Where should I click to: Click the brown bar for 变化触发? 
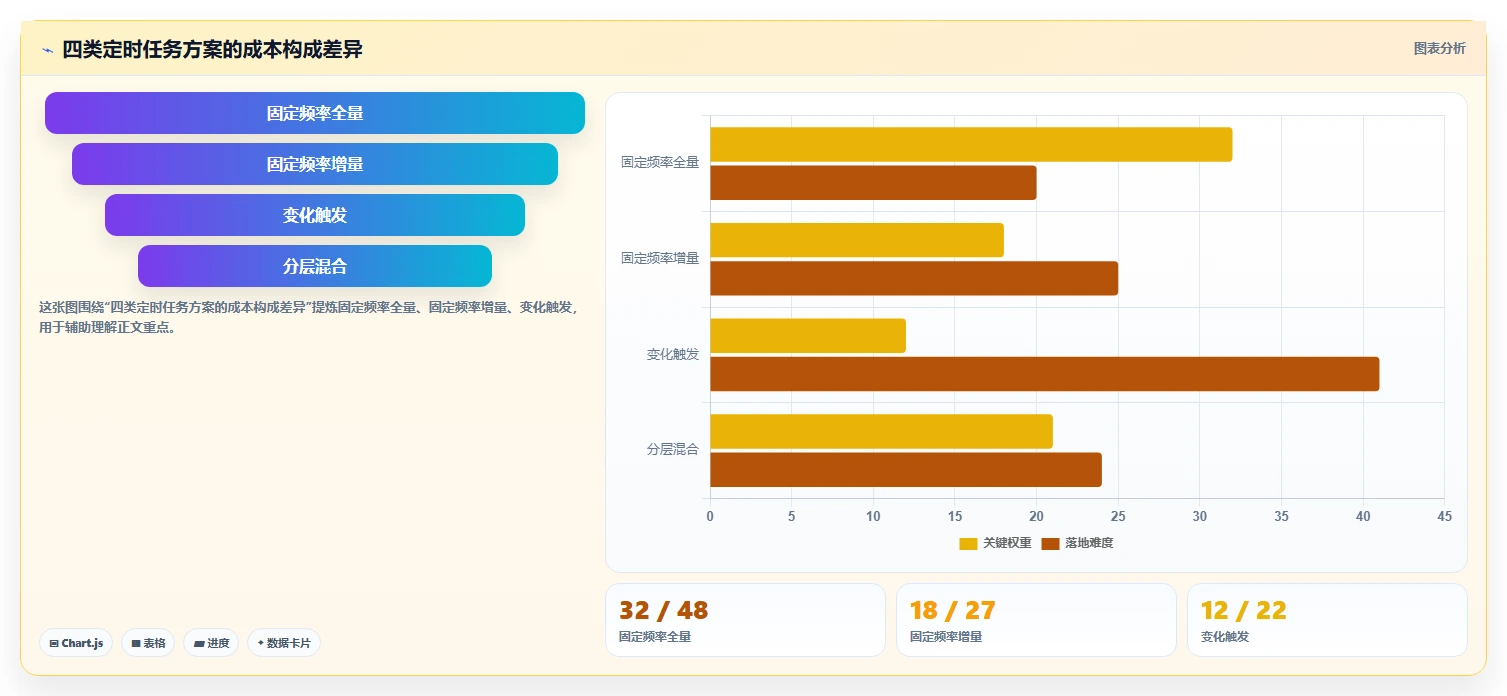1045,374
